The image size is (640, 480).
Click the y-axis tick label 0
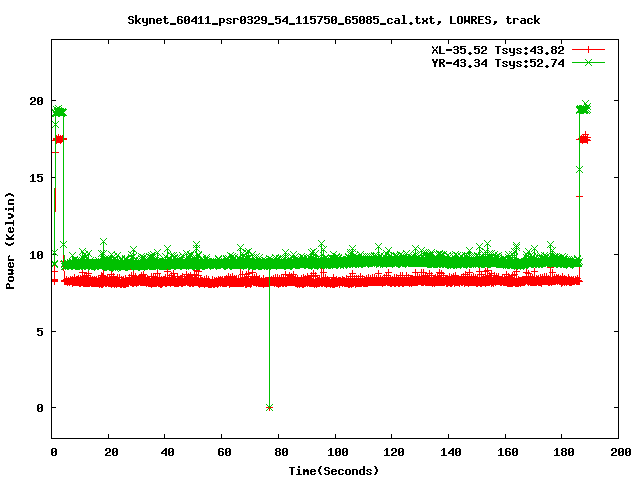coord(40,408)
